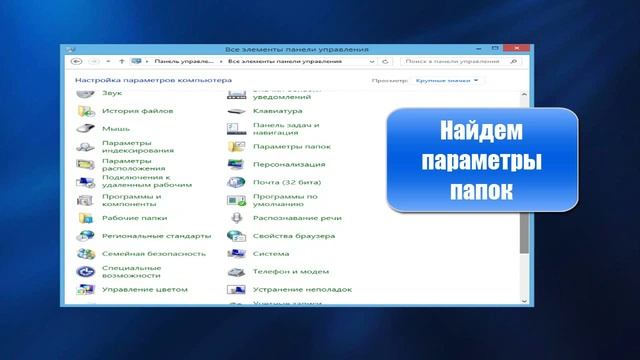Expand address bar history dropdown arrow
This screenshot has width=640, height=360.
pyautogui.click(x=372, y=62)
